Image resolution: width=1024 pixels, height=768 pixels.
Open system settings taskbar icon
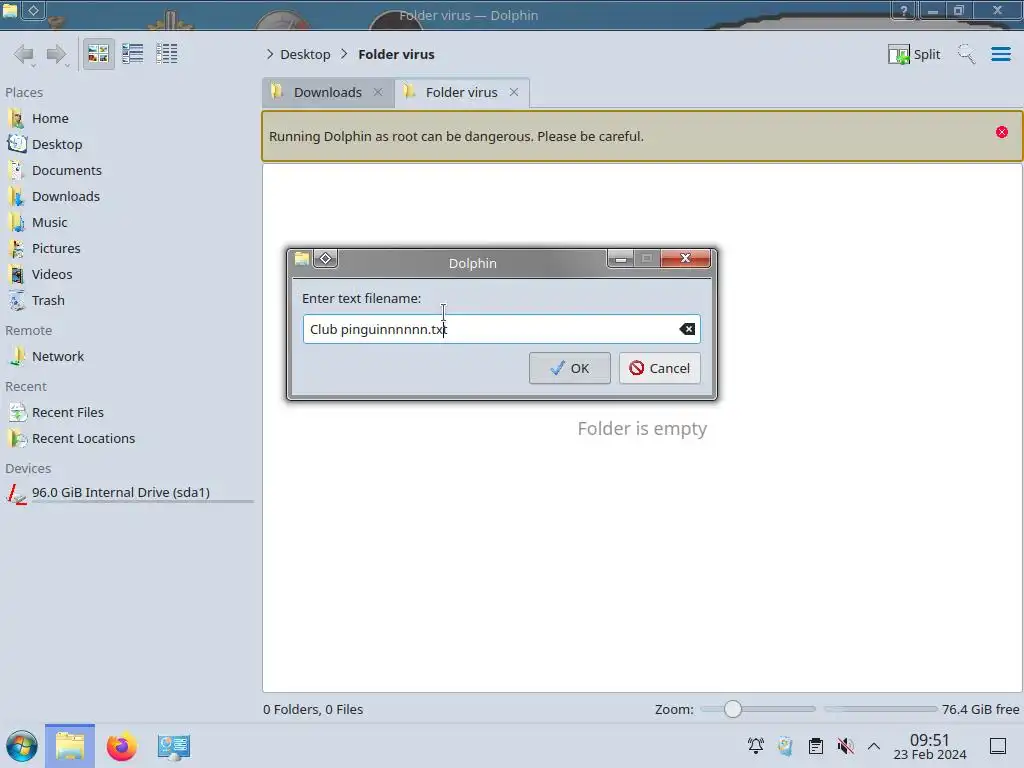(174, 746)
